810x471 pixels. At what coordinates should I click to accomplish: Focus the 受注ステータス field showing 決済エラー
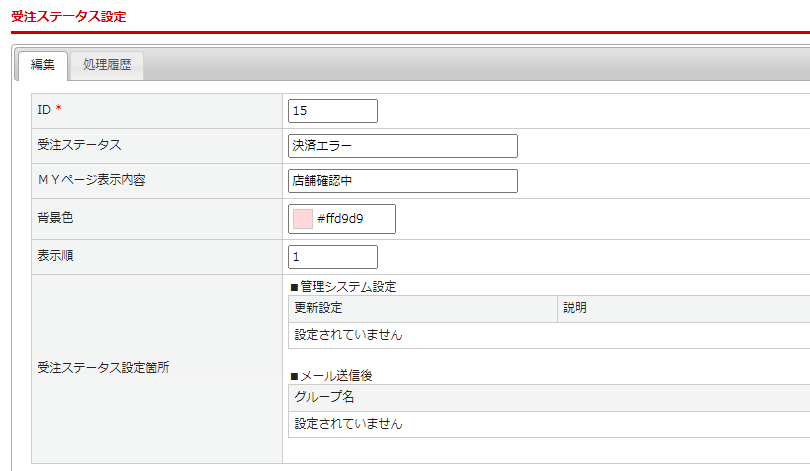click(x=402, y=146)
